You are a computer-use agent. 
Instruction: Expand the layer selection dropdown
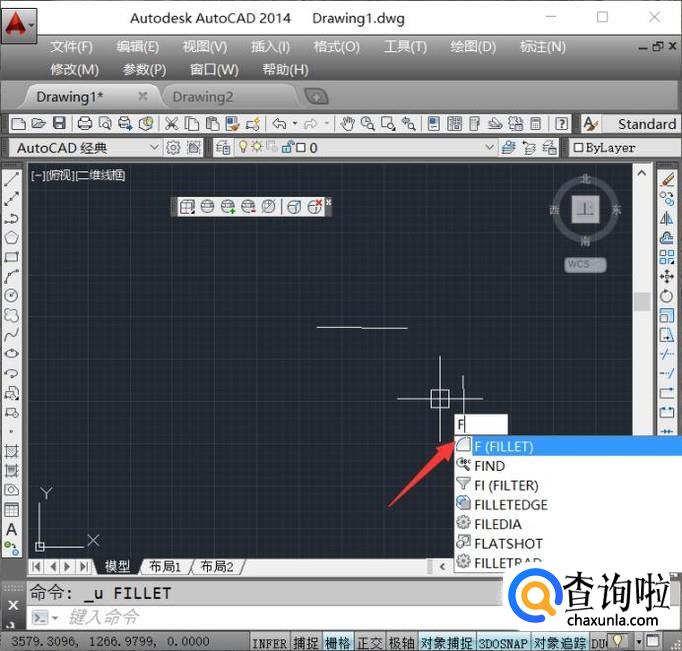pos(489,148)
